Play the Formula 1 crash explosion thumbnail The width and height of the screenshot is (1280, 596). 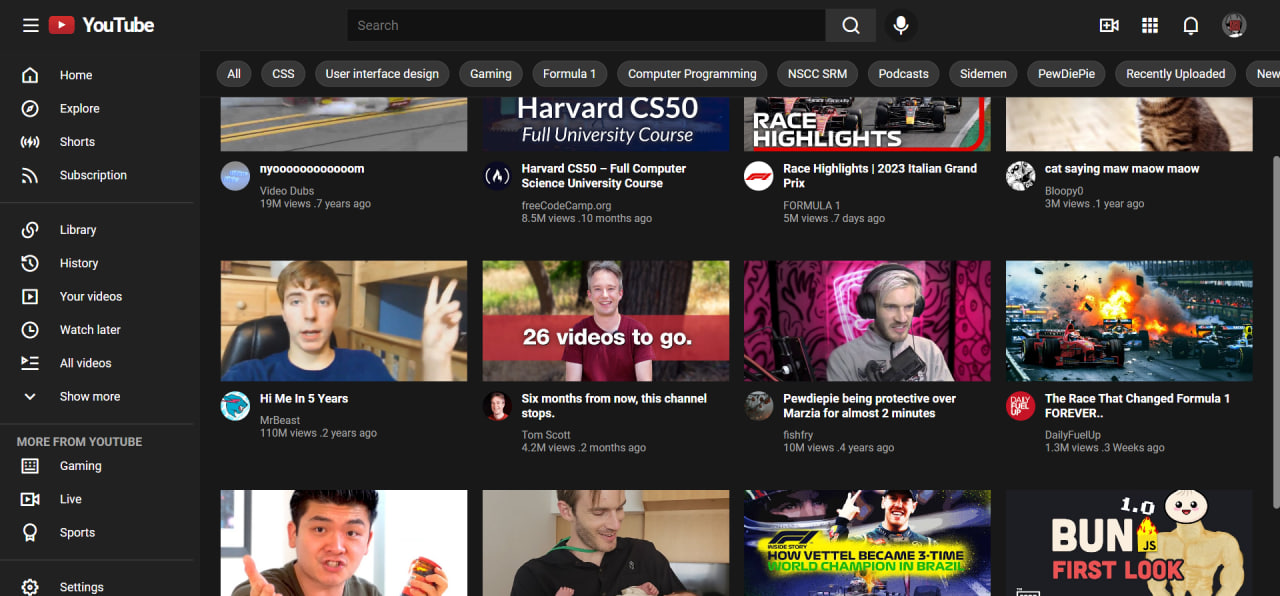tap(1129, 321)
